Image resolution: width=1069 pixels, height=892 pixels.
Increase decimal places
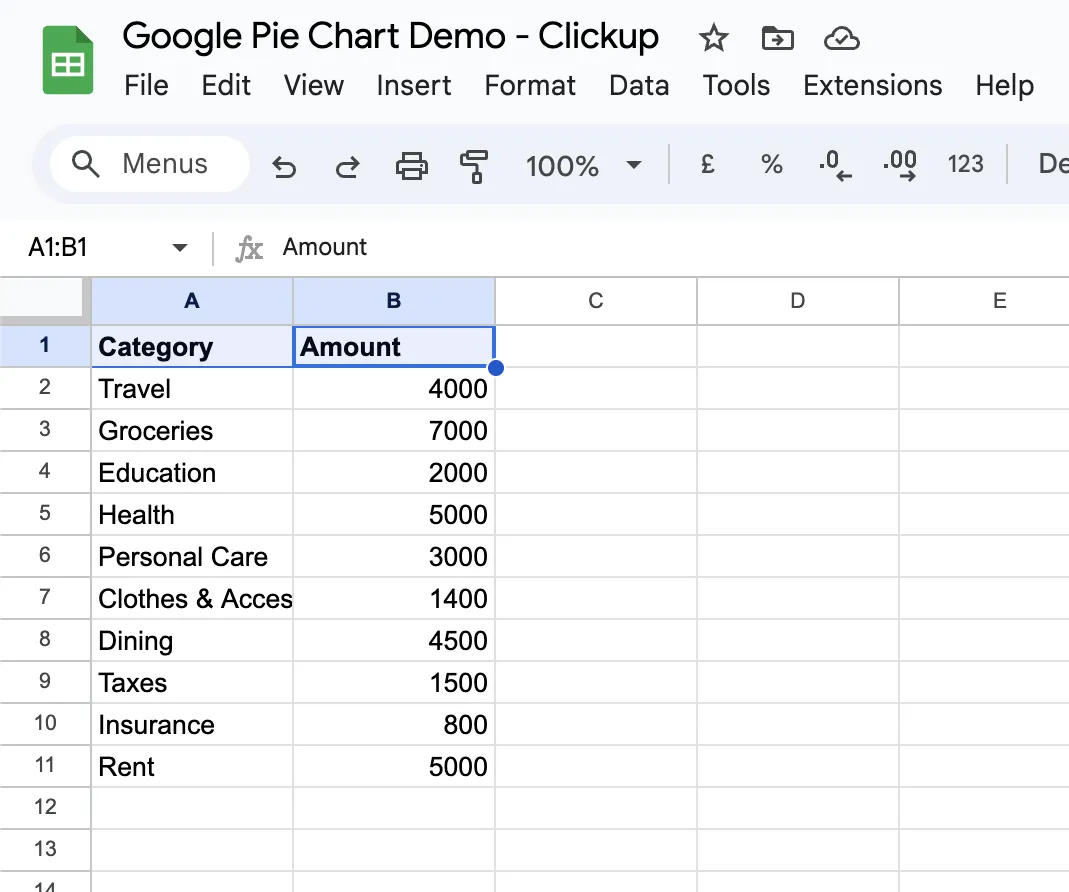tap(900, 166)
